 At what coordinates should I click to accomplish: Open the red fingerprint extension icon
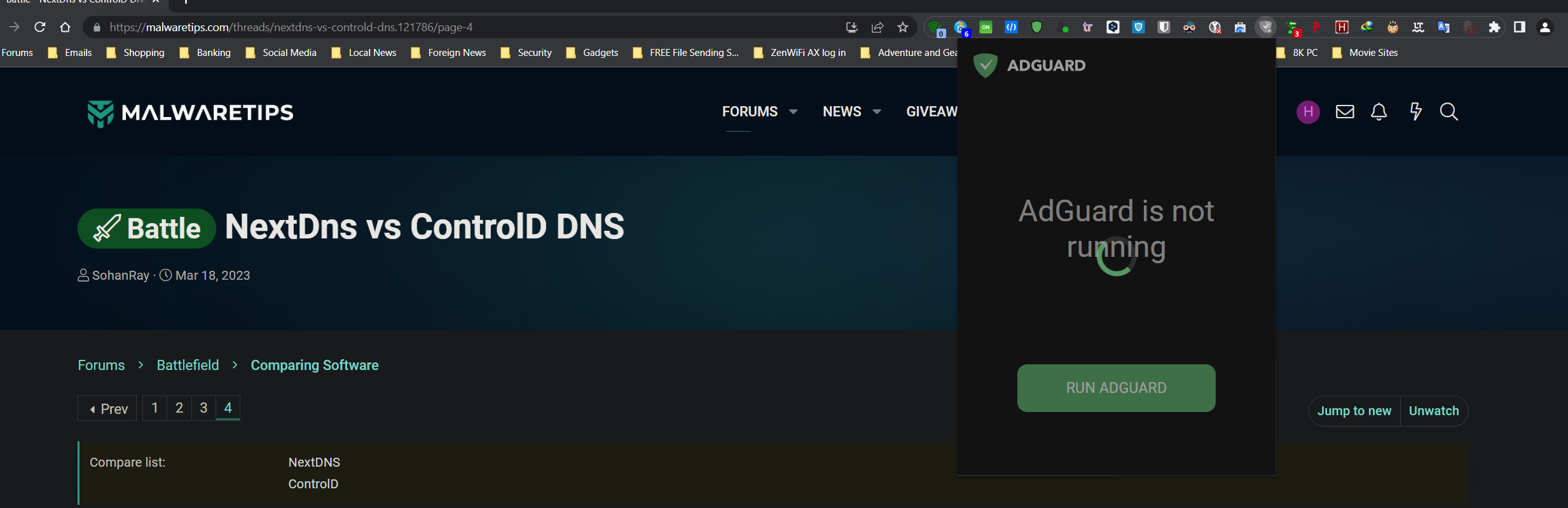pos(1469,27)
